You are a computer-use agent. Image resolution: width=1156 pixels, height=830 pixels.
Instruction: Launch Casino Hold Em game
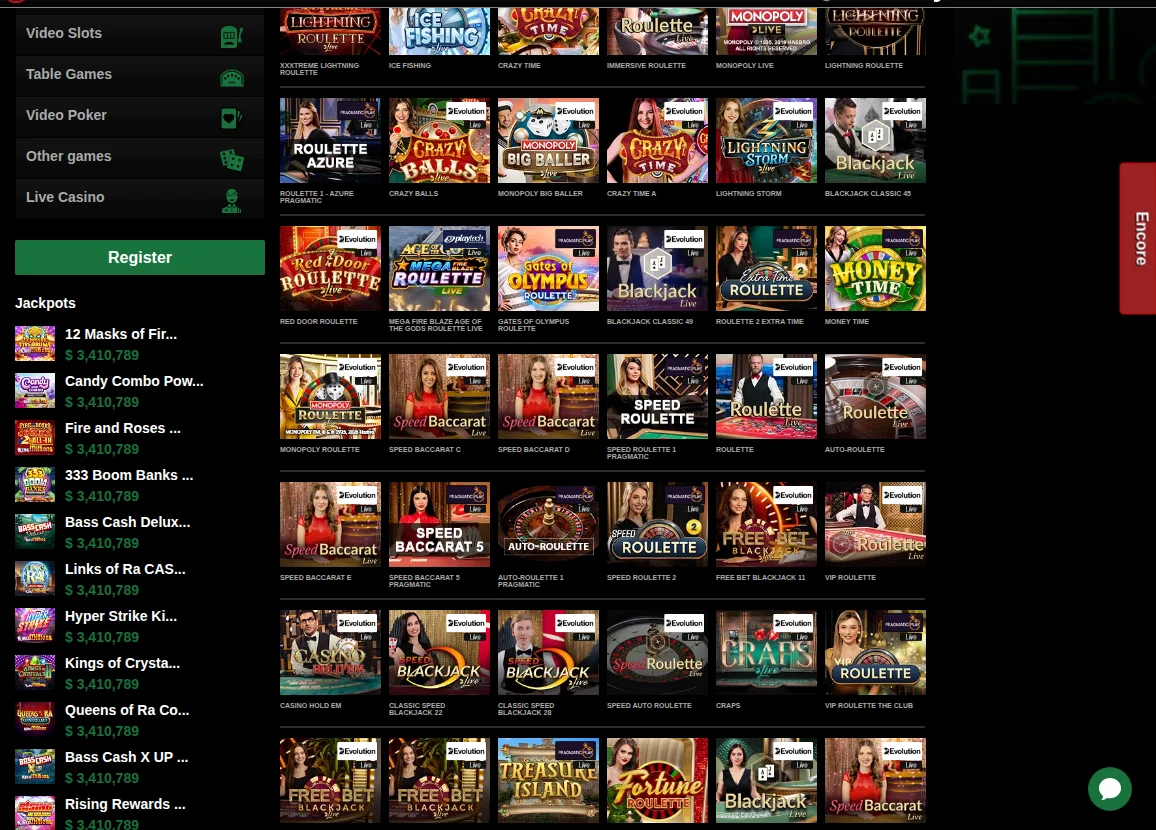330,652
